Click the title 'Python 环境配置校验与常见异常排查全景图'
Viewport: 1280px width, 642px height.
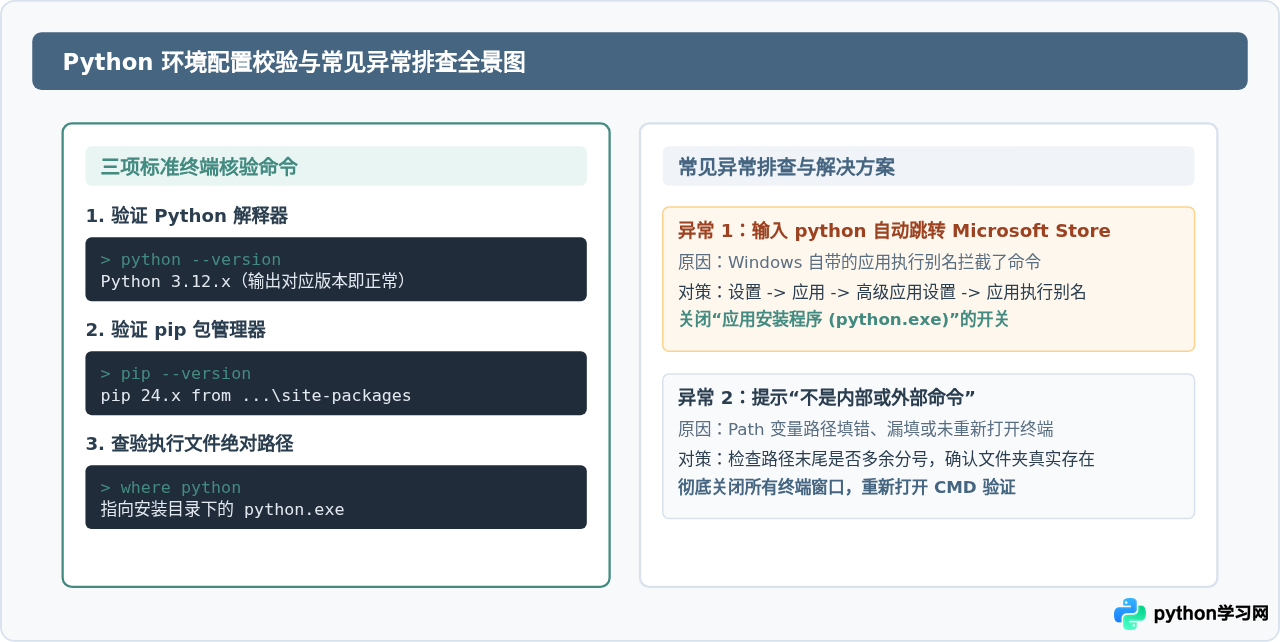[294, 62]
